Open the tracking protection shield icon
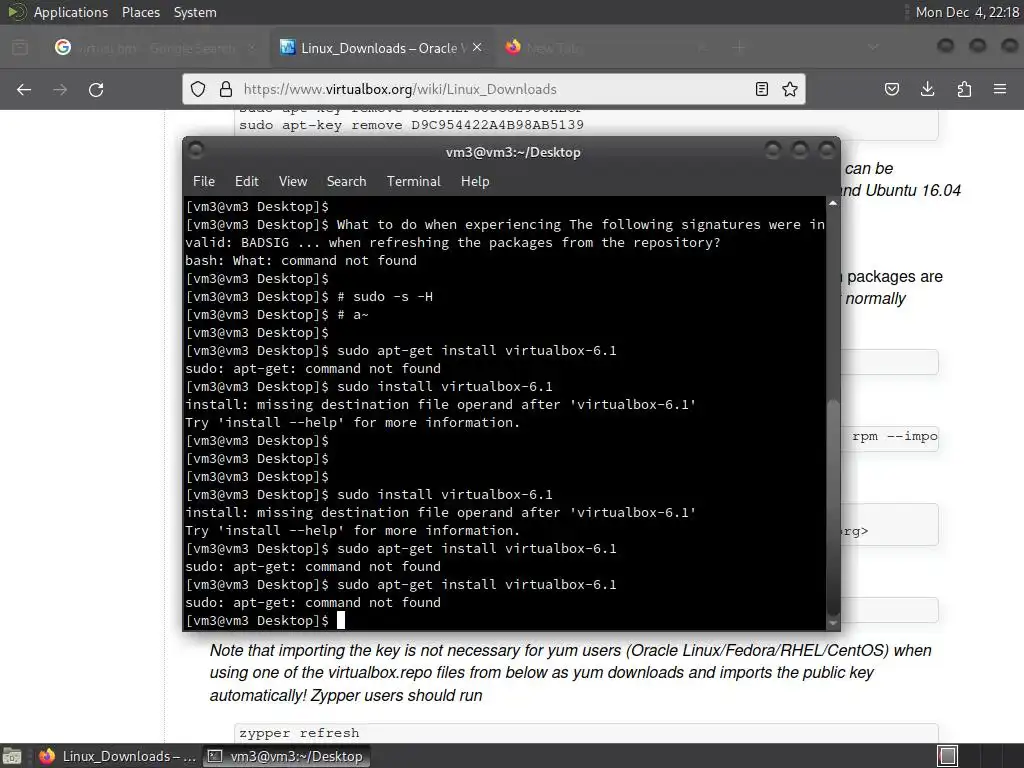 click(x=198, y=89)
